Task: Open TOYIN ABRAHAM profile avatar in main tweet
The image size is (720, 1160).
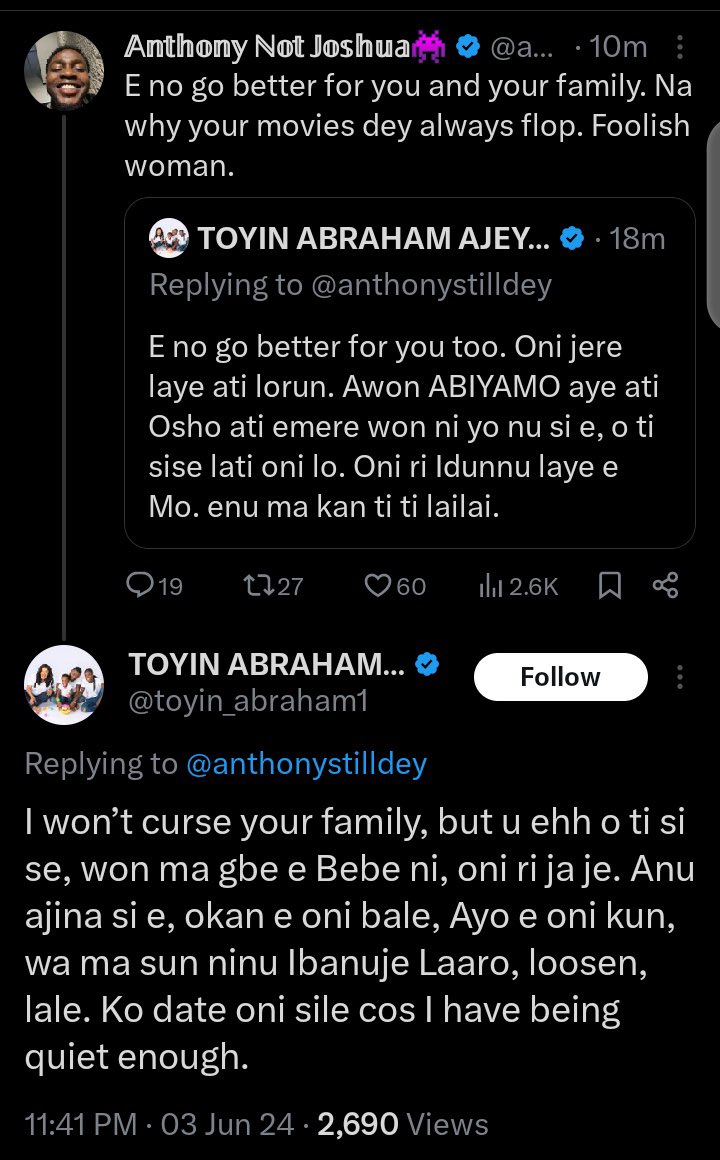Action: (64, 685)
